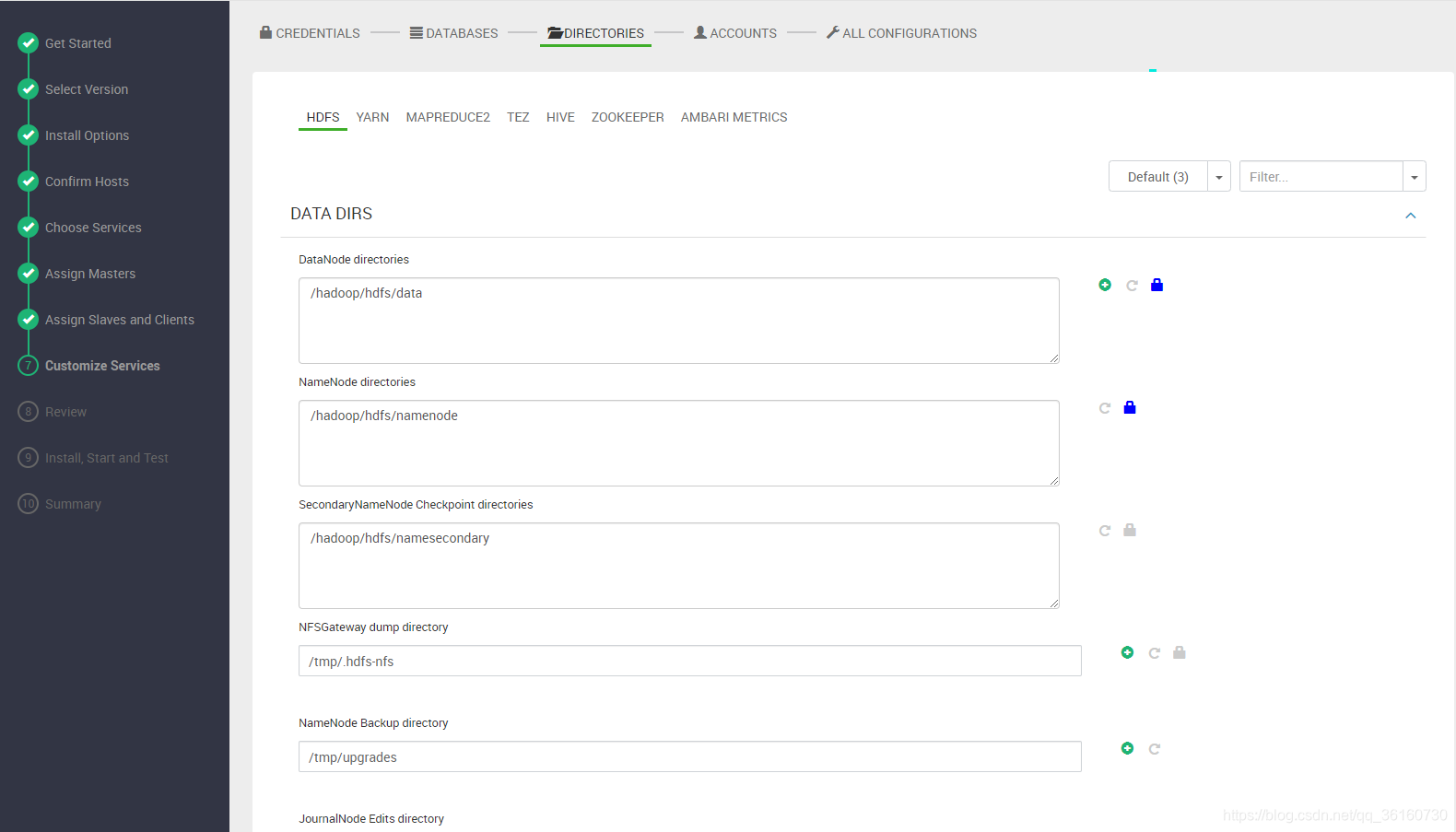
Task: Click the Choose Services checkmark step icon
Action: coord(29,227)
